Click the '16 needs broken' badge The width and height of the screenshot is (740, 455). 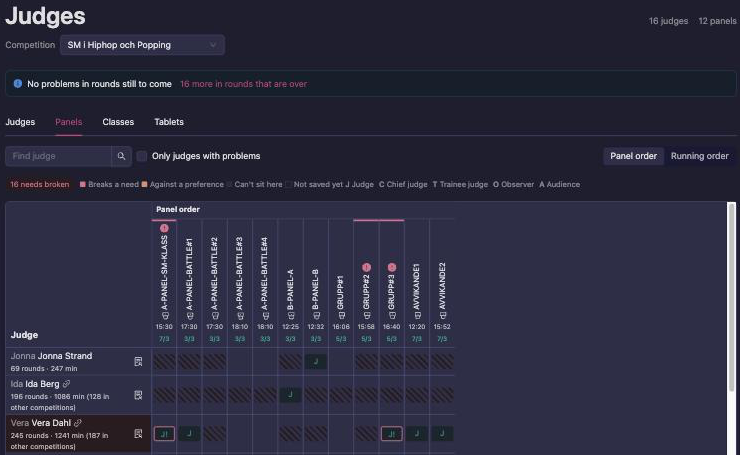[40, 185]
